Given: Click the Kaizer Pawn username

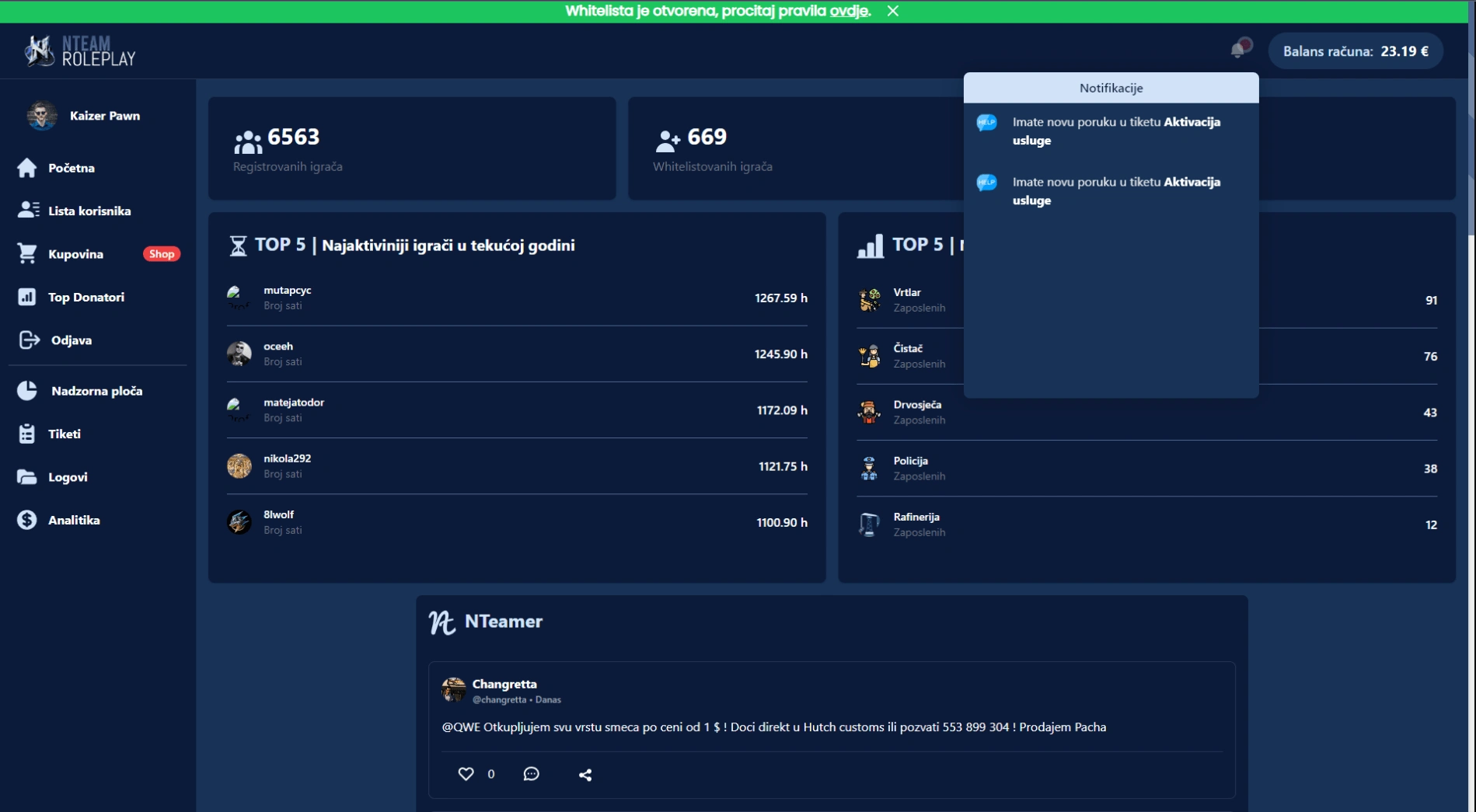Looking at the screenshot, I should point(105,116).
